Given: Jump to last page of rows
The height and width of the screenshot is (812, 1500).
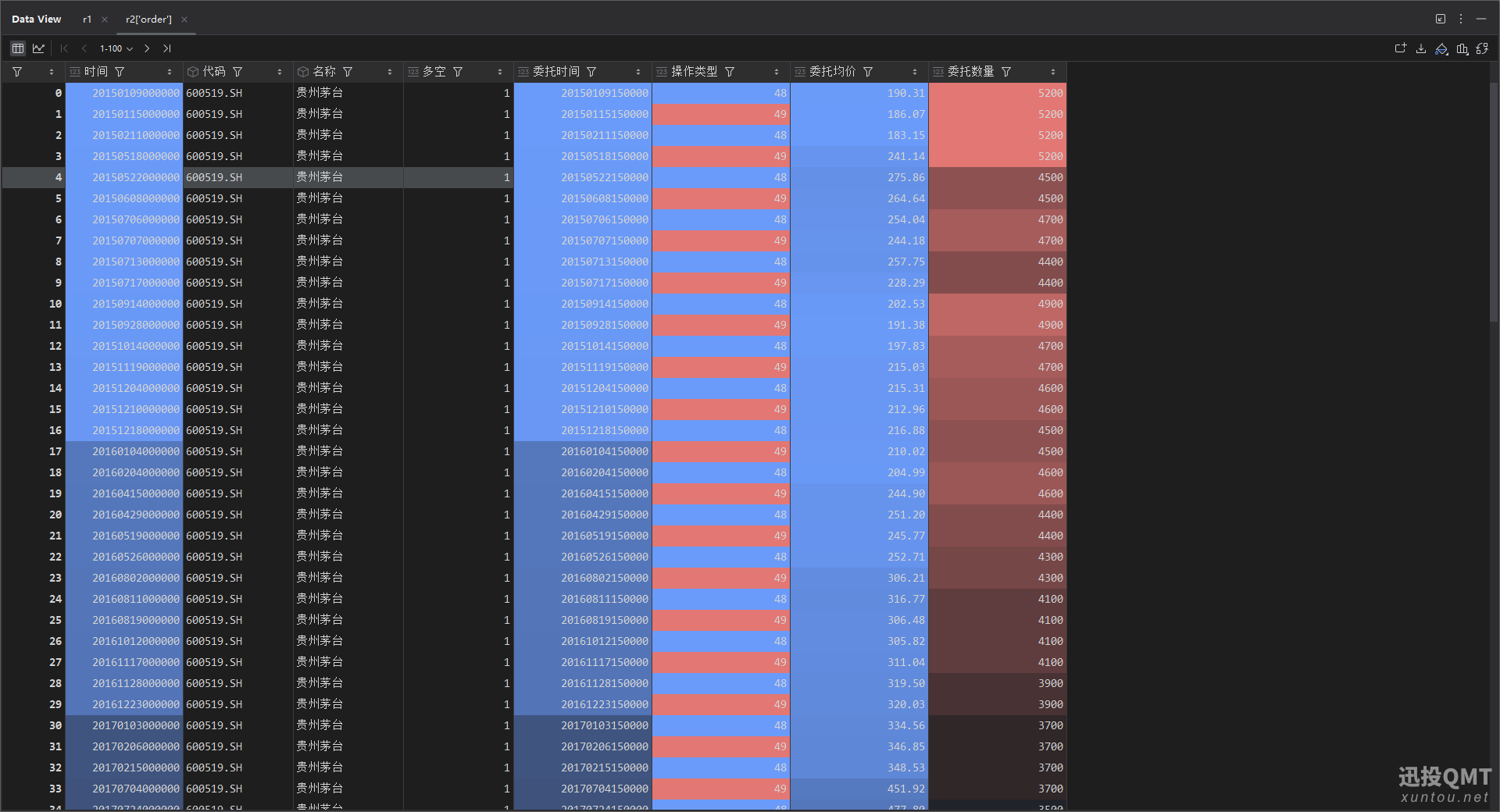Looking at the screenshot, I should (166, 48).
